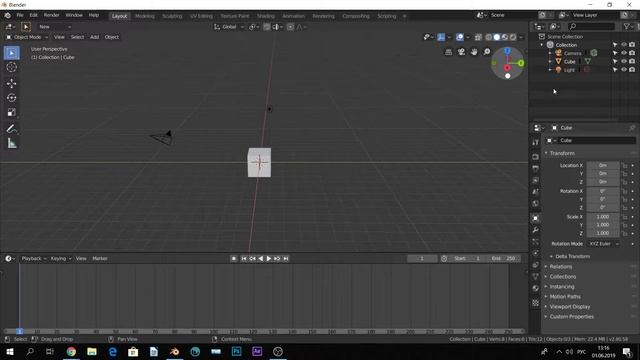640x360 pixels.
Task: Expand the Delta Transform panel
Action: pyautogui.click(x=572, y=256)
